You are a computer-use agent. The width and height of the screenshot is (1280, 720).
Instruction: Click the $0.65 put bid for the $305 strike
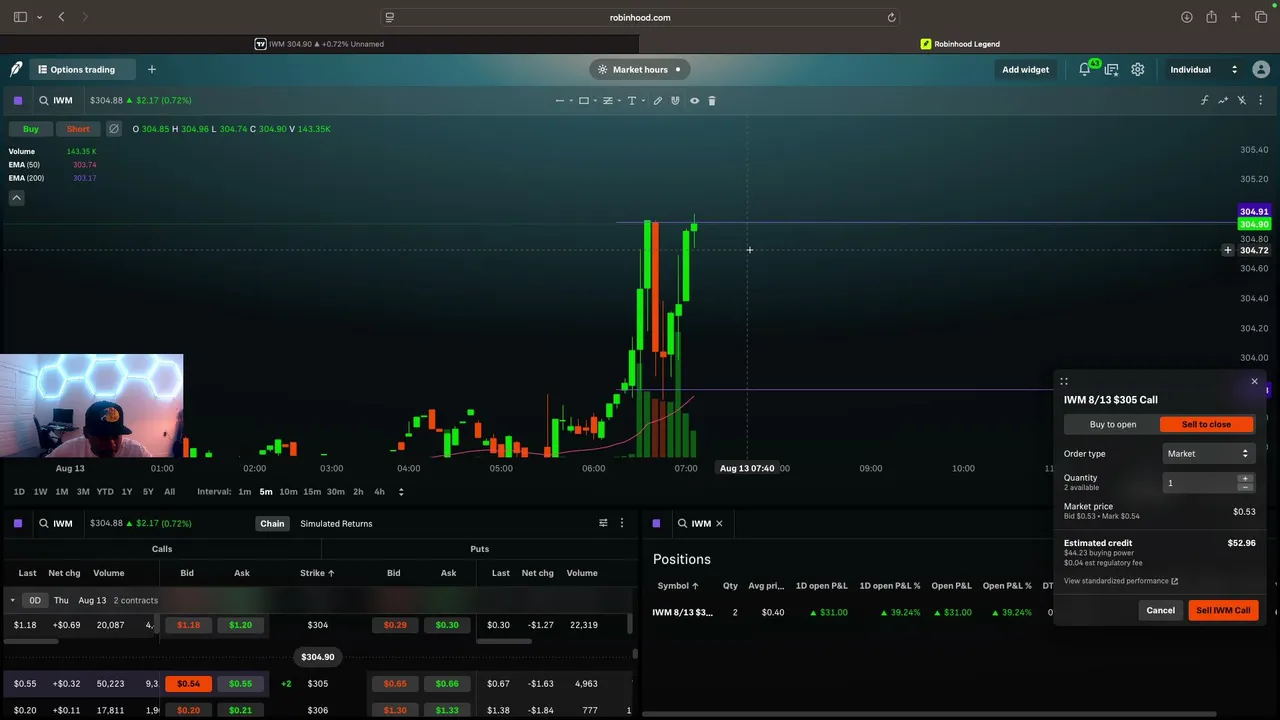[x=395, y=684]
